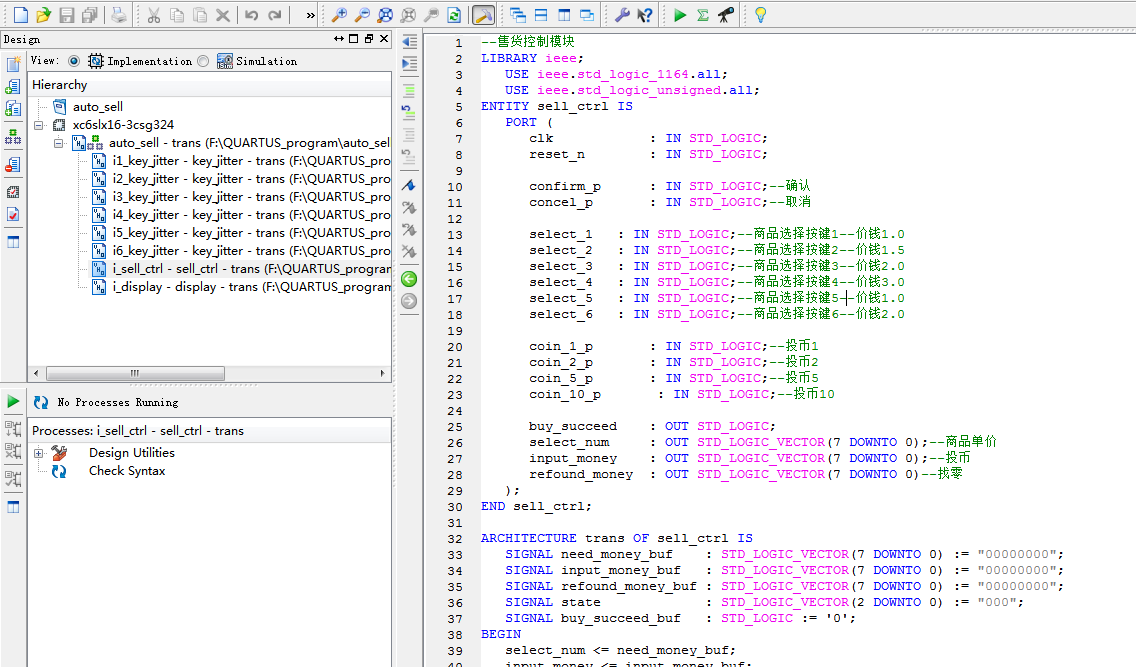Select the Implementation view radio button
1136x667 pixels.
(74, 61)
